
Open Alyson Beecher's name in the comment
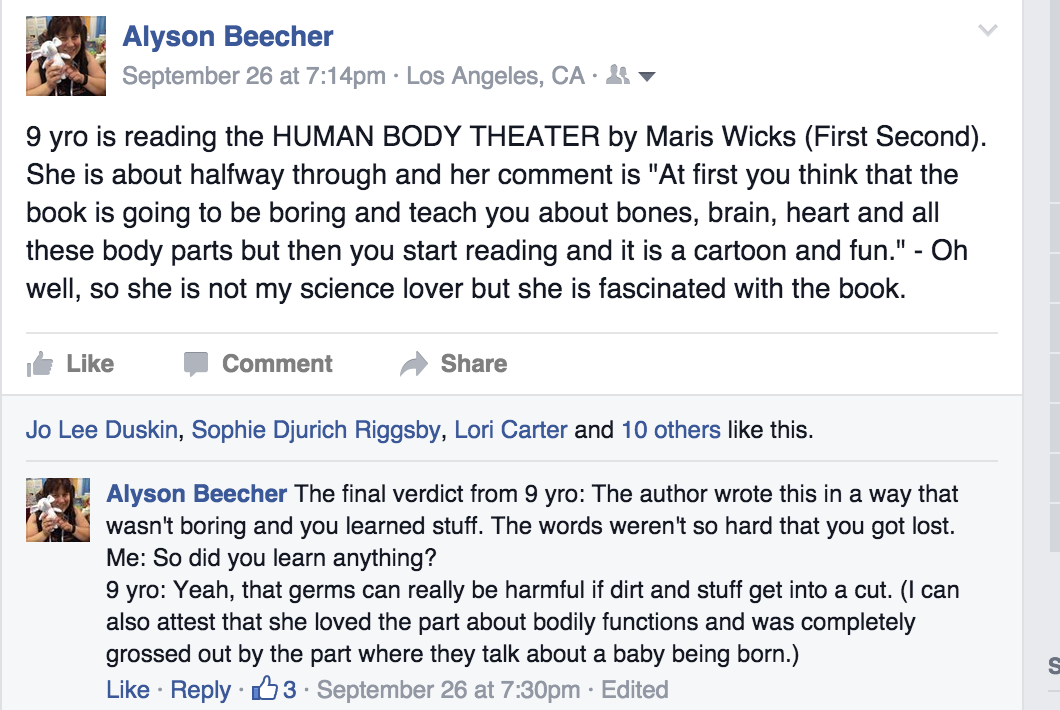(197, 494)
